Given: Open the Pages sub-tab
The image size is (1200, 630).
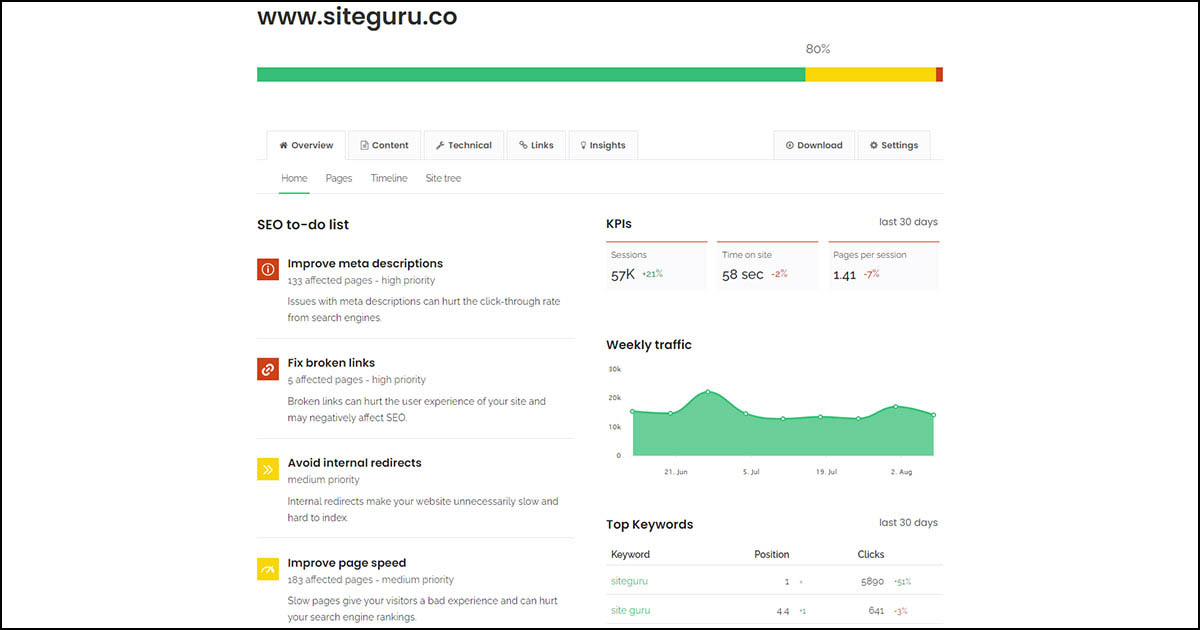Looking at the screenshot, I should [x=339, y=178].
